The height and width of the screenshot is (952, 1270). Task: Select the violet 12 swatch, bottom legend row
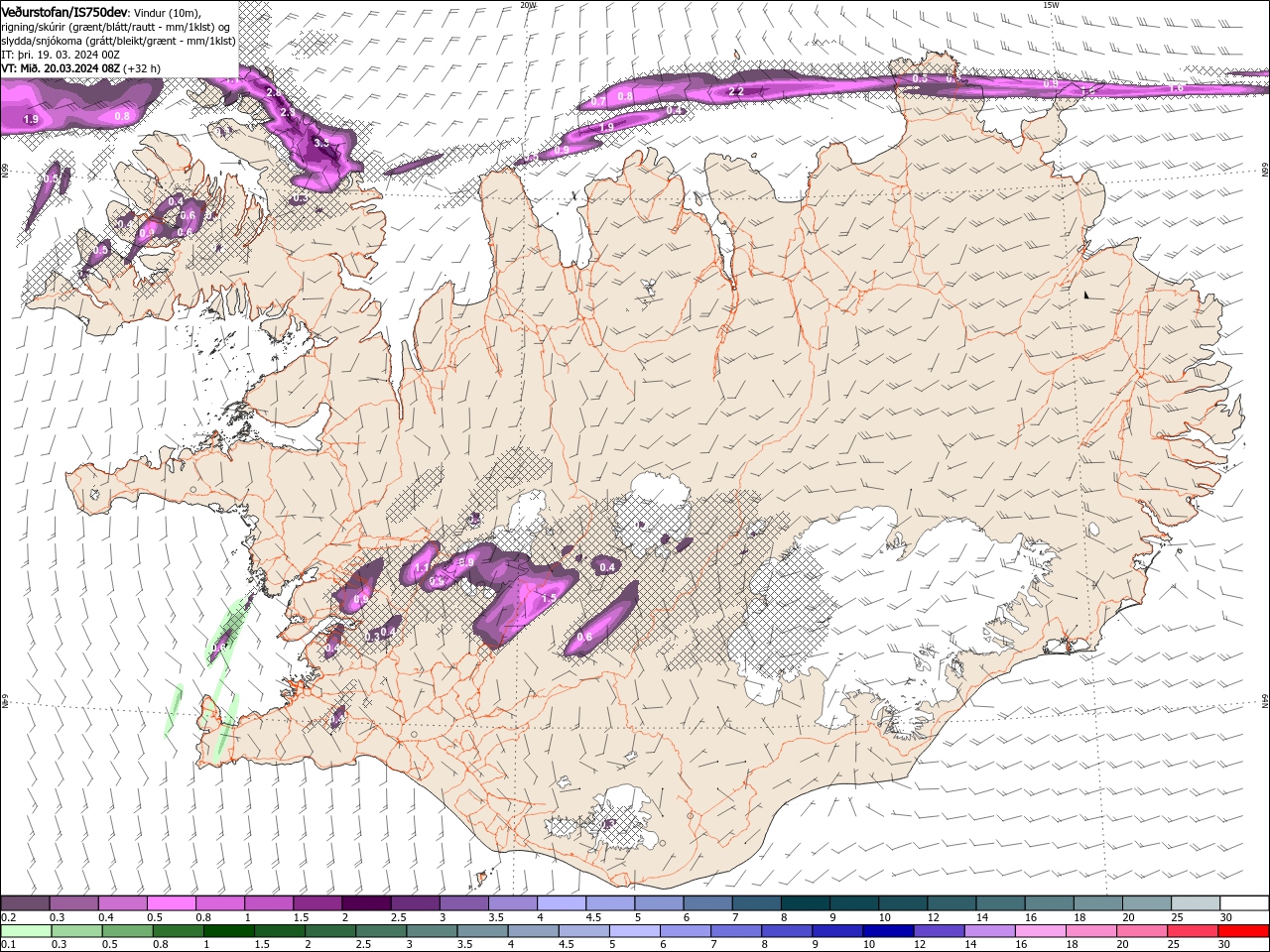click(x=939, y=931)
